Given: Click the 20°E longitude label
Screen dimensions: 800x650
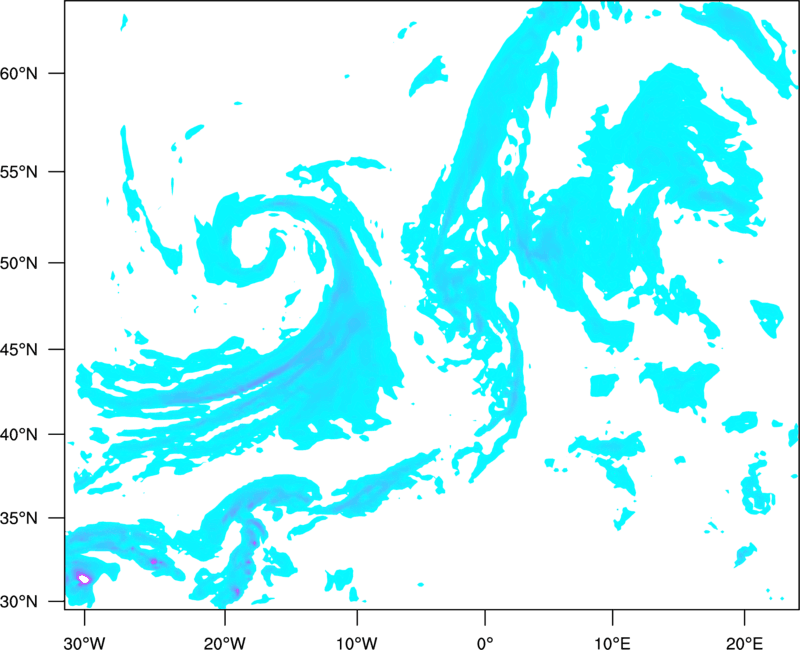Looking at the screenshot, I should point(744,643).
